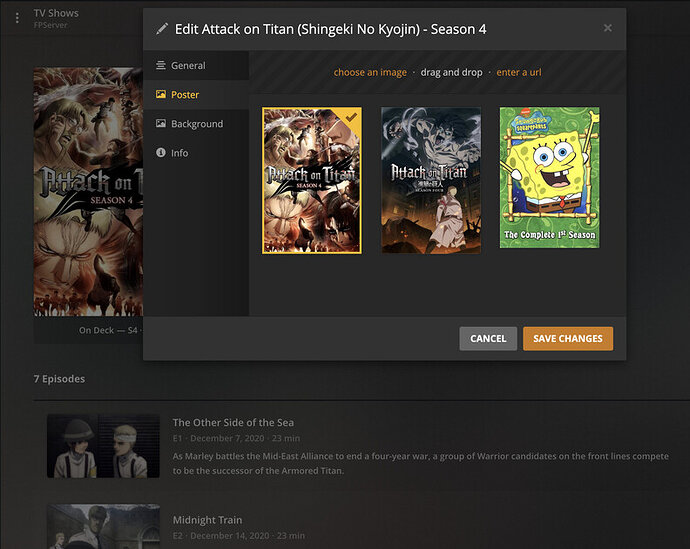Viewport: 690px width, 549px height.
Task: Click 'FPServer' server name text
Action: 51,25
